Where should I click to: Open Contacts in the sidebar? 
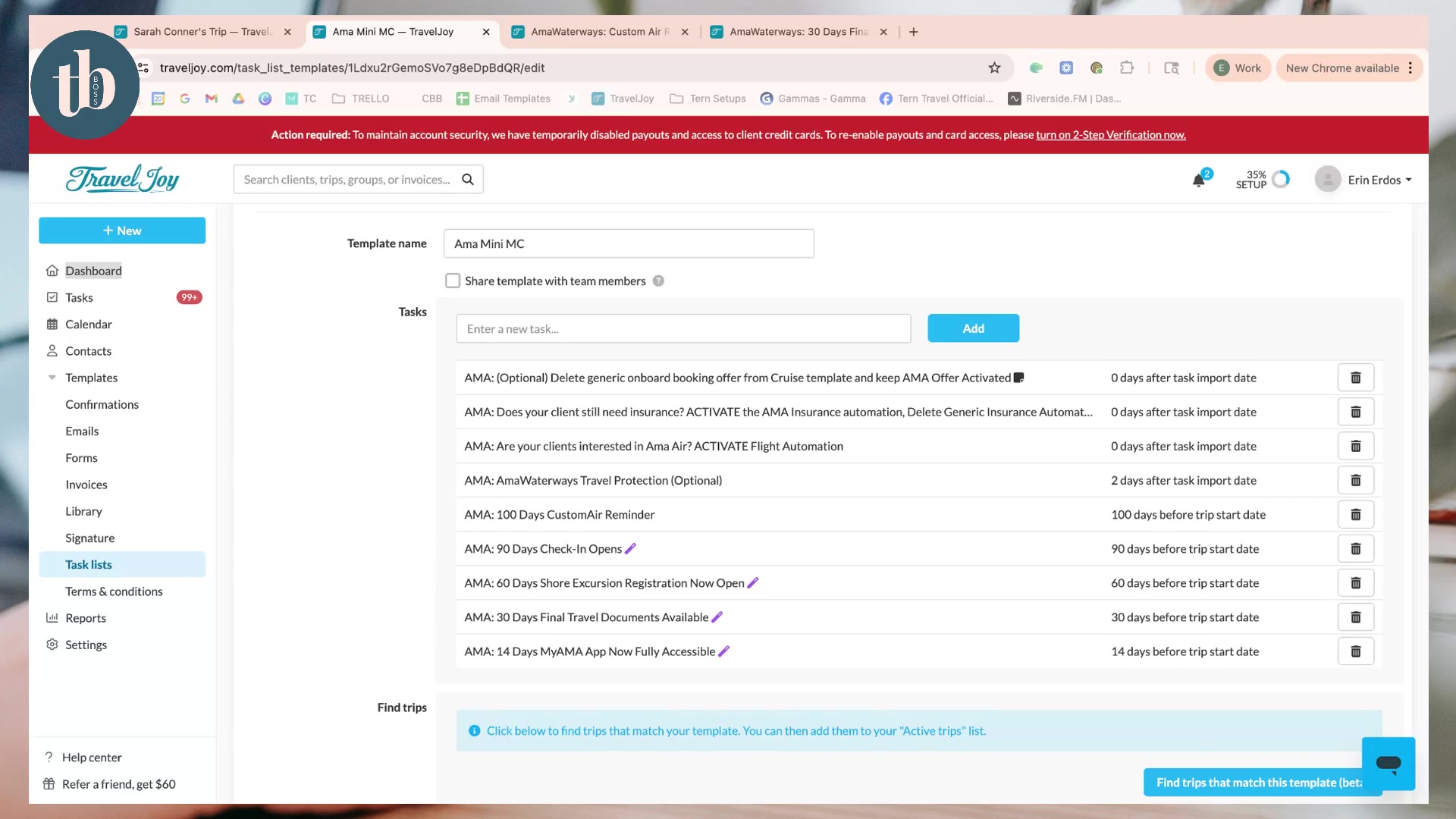[88, 351]
